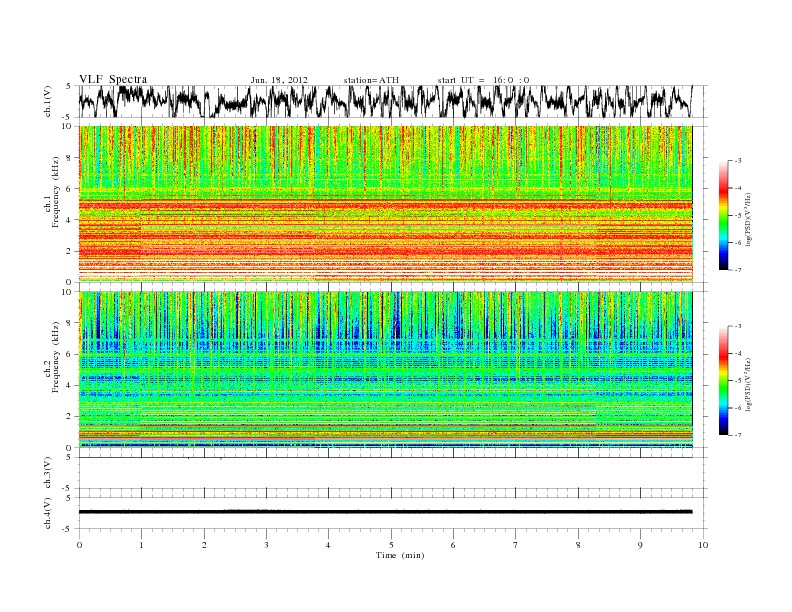Screen dimensions: 792x612
Task: Click the "station=ATH" header label
Action: pos(371,80)
